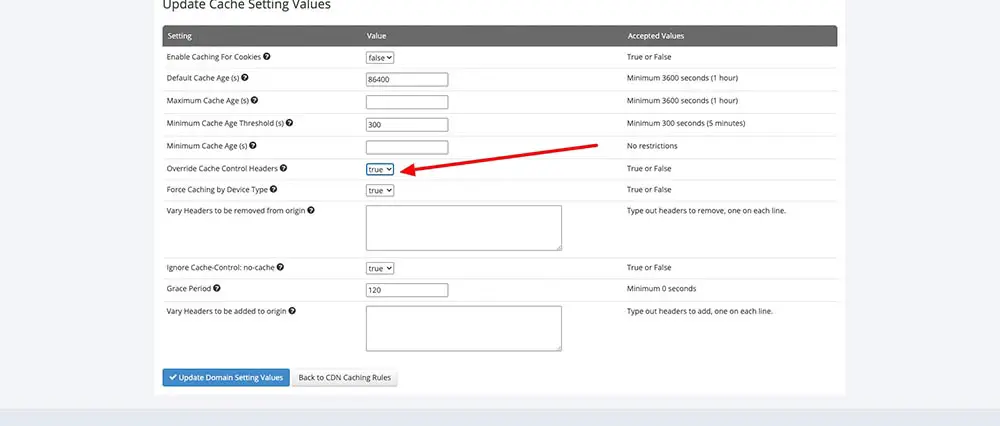
Task: Click the Minimum Cache Age Threshold field
Action: (x=407, y=124)
